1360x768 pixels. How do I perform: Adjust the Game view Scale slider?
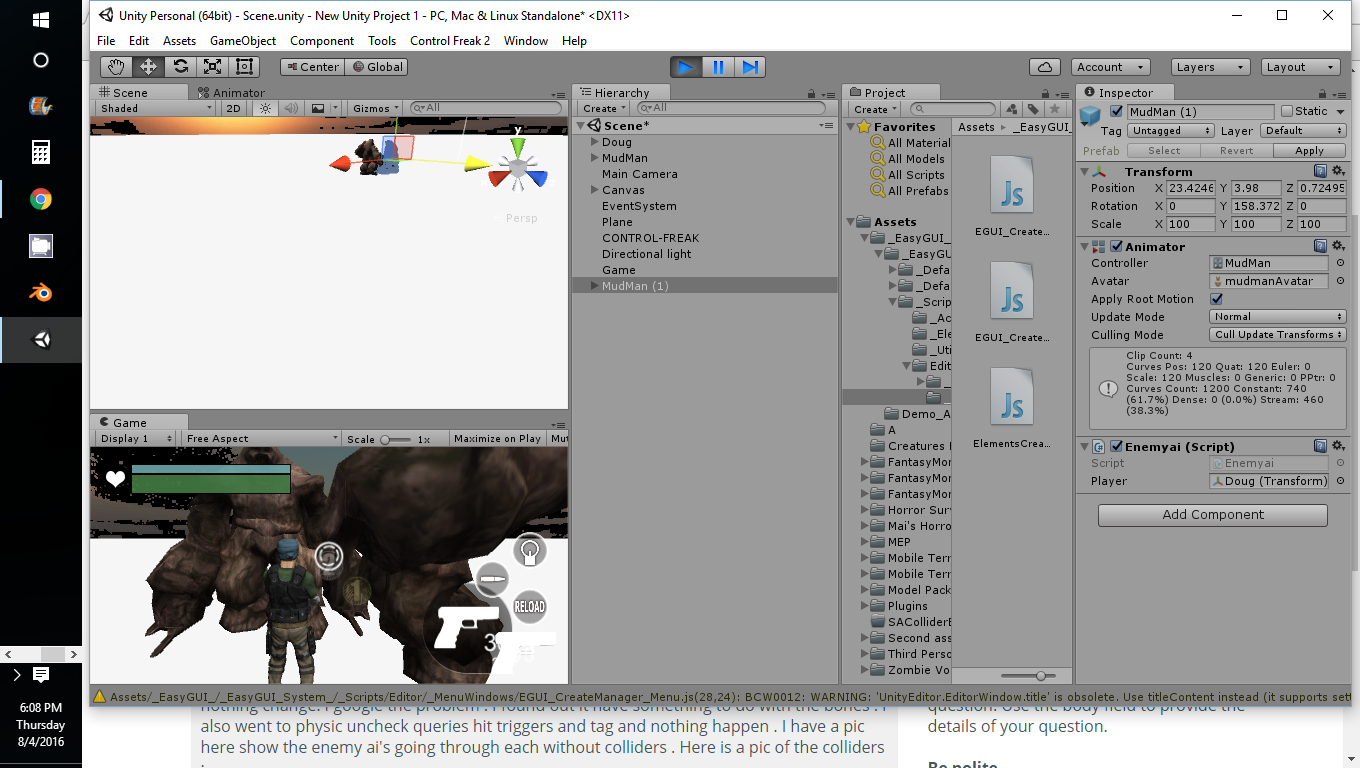[395, 439]
